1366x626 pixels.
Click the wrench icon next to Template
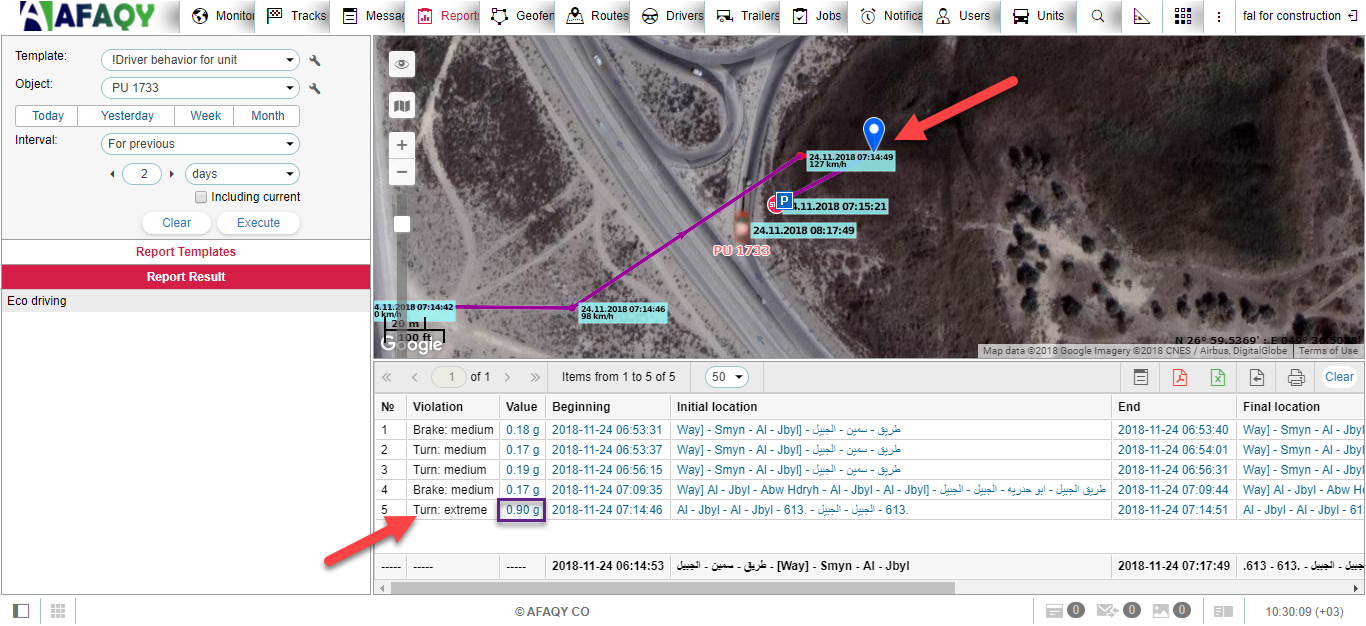pyautogui.click(x=315, y=61)
